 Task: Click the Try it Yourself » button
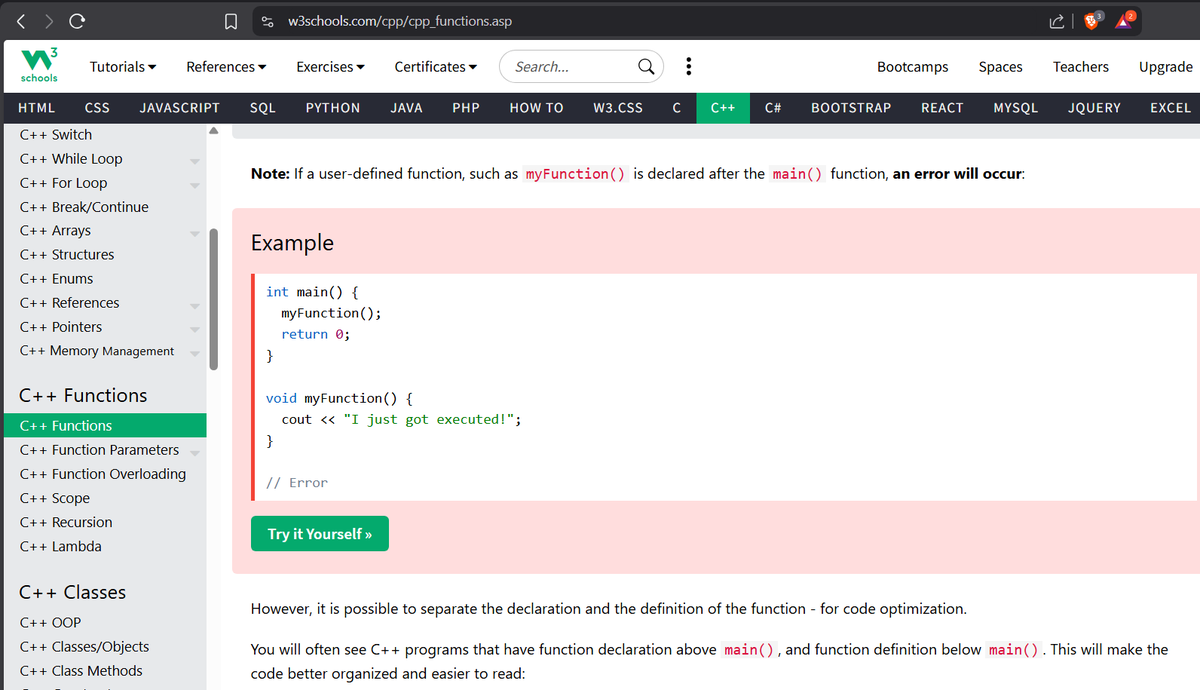(x=320, y=534)
